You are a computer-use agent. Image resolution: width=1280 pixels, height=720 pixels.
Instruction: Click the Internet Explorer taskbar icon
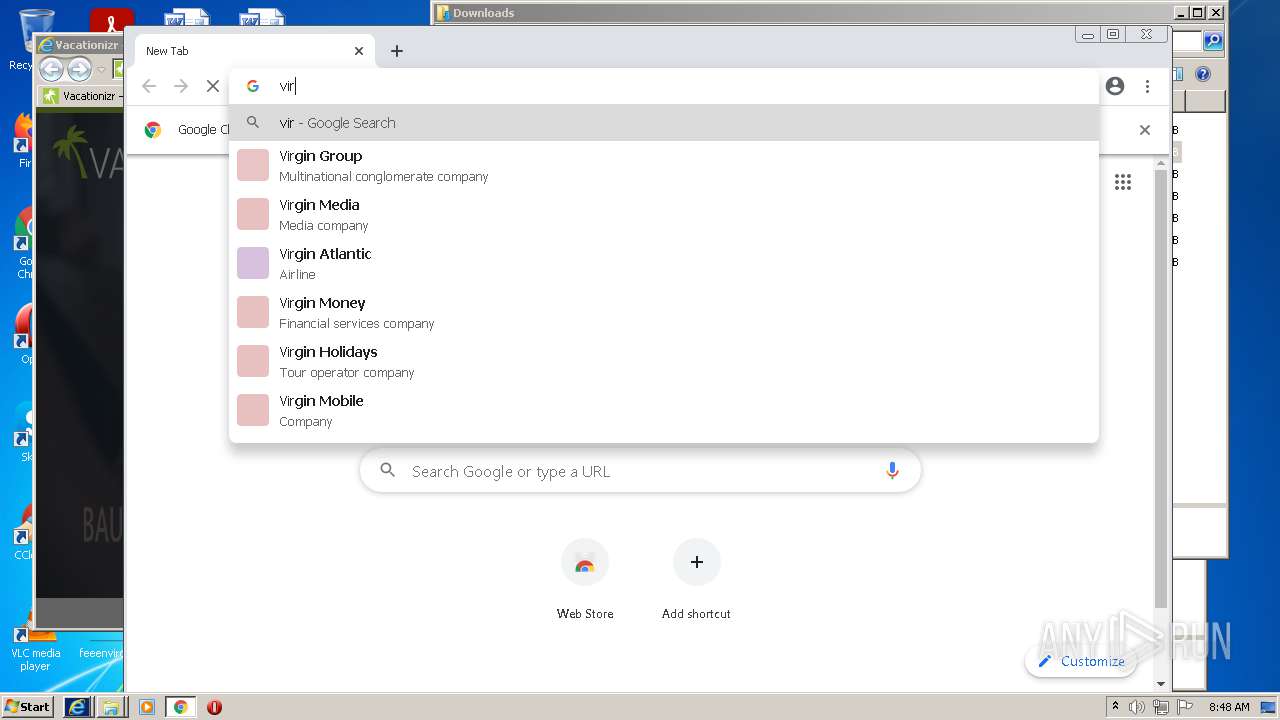click(78, 707)
